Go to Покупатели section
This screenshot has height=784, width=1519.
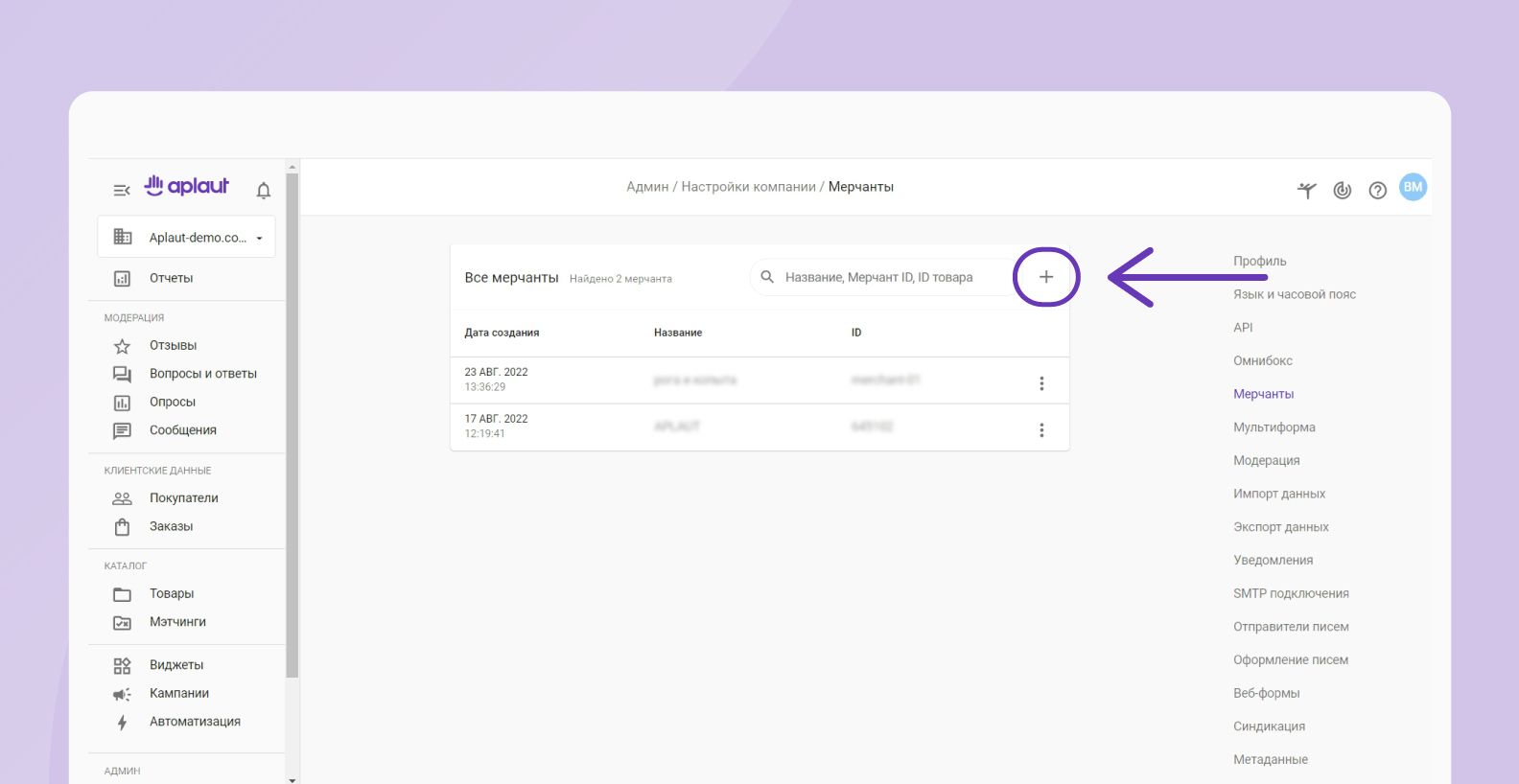pos(183,498)
